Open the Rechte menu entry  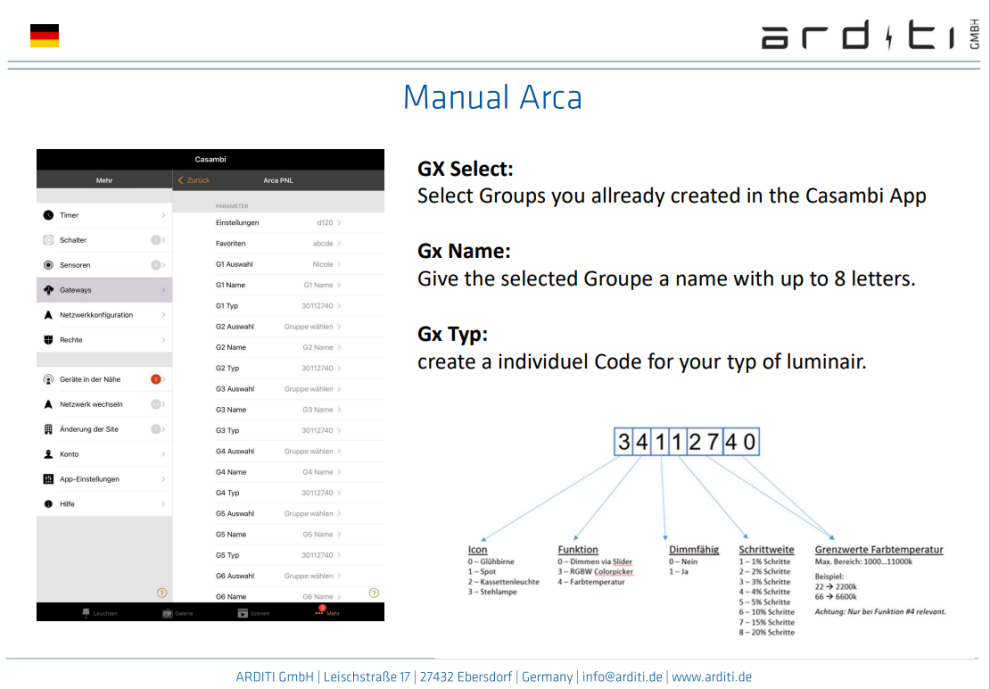tap(104, 340)
